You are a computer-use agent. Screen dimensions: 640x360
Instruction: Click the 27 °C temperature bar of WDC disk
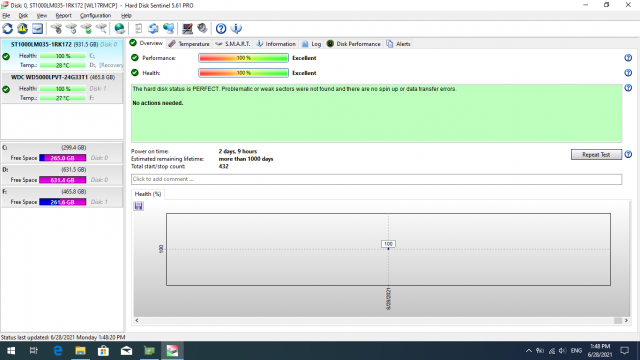point(63,98)
